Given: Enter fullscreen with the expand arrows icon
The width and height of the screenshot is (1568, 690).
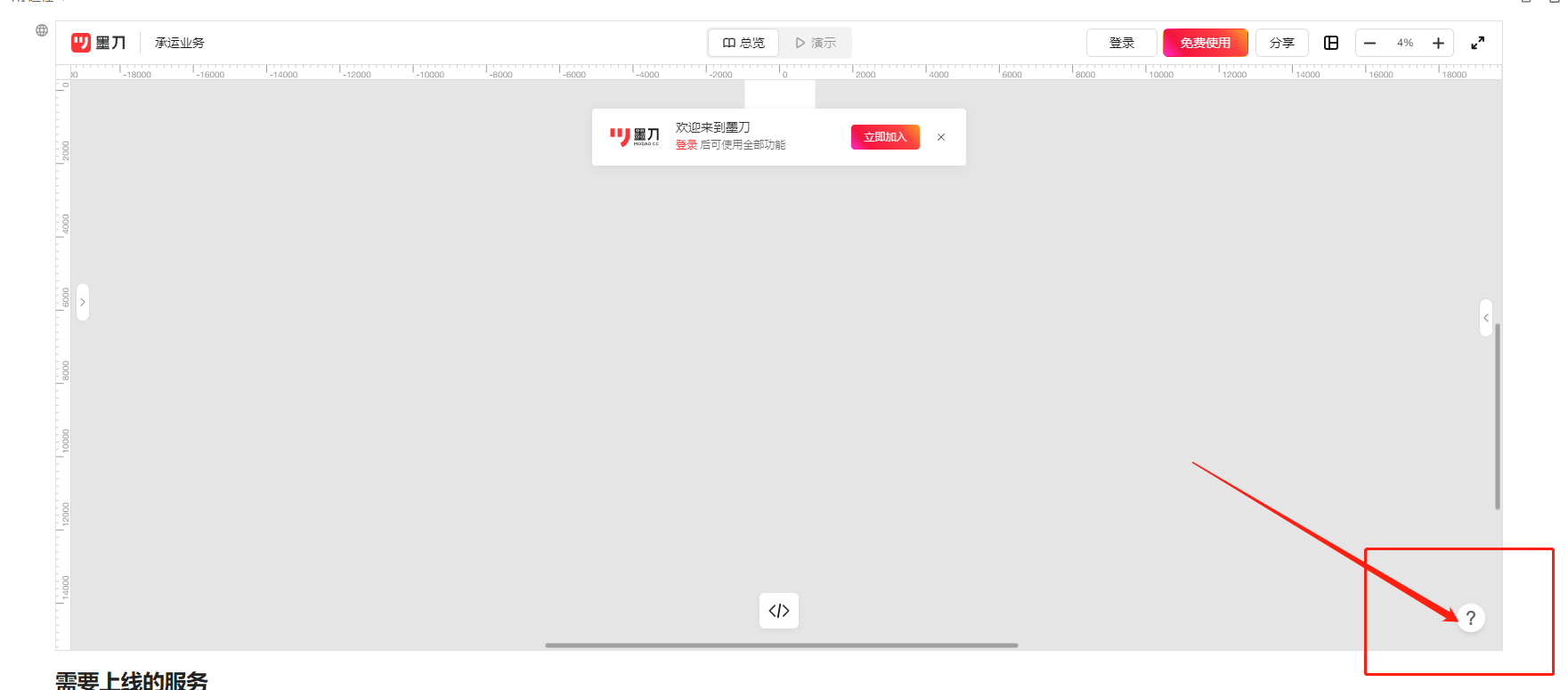Looking at the screenshot, I should click(1478, 43).
